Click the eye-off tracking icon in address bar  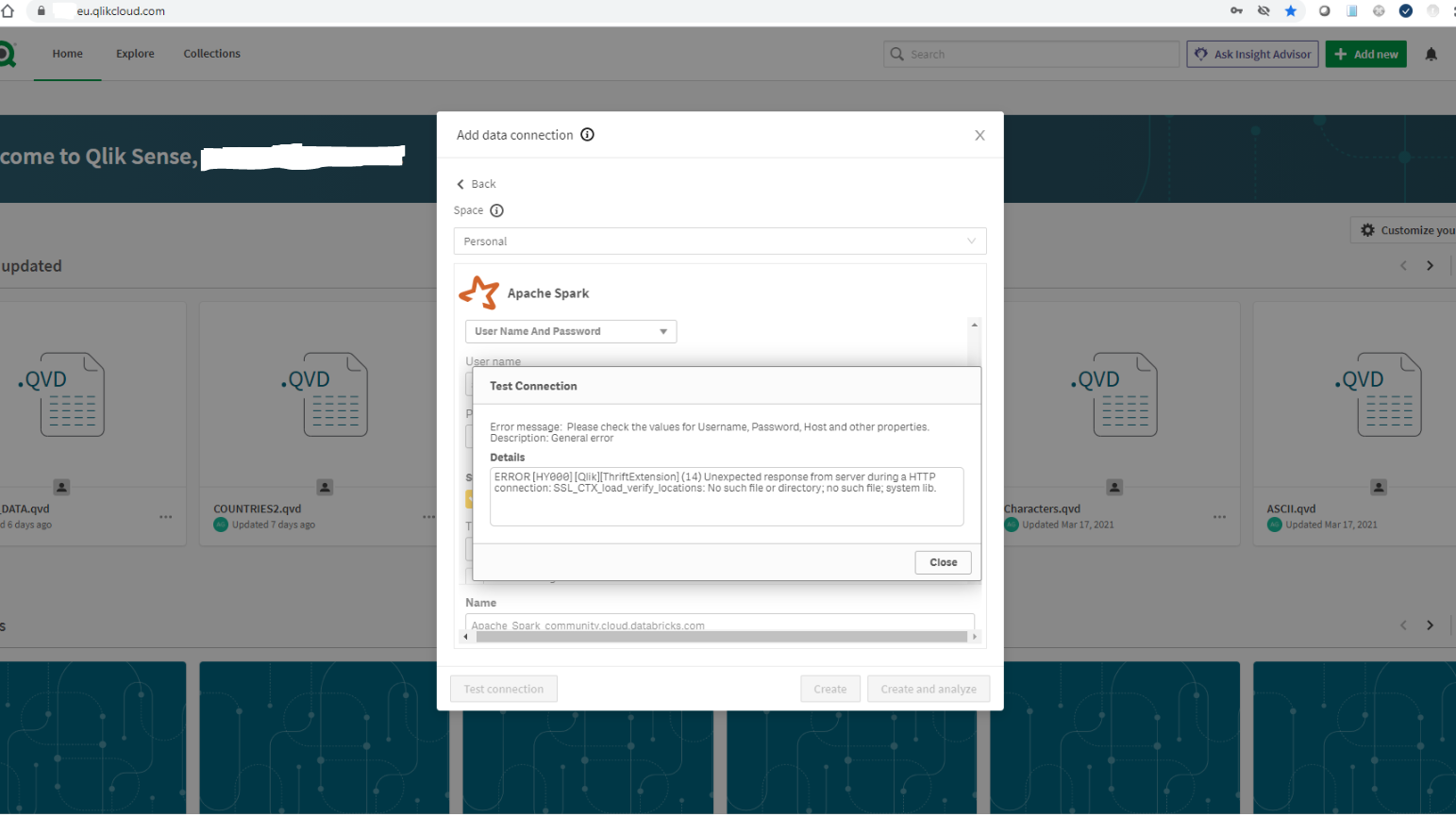tap(1264, 11)
